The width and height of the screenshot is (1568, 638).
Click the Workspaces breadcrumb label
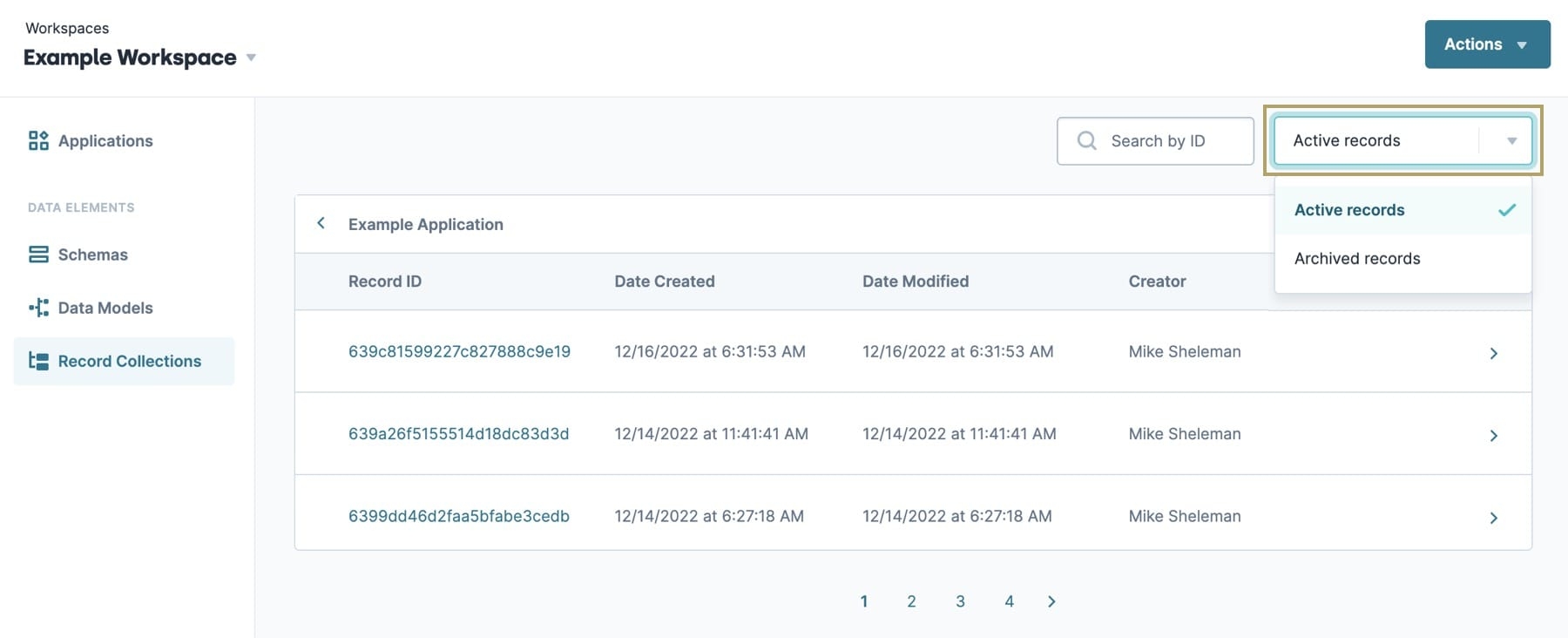[67, 28]
